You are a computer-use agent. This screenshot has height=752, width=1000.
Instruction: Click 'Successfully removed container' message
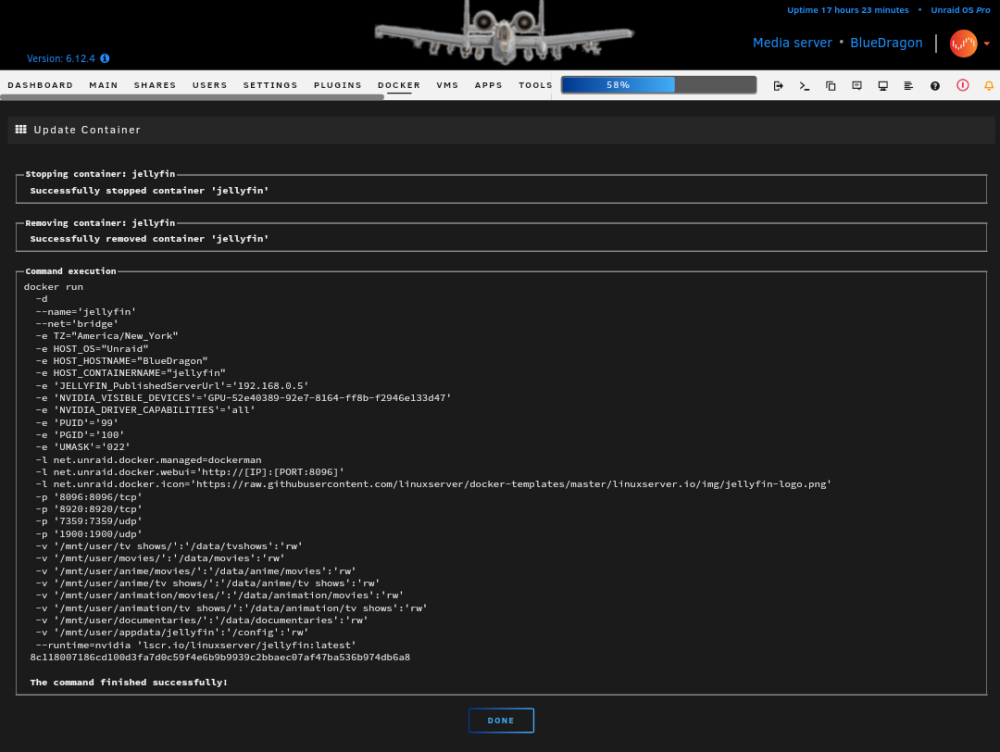coord(149,239)
